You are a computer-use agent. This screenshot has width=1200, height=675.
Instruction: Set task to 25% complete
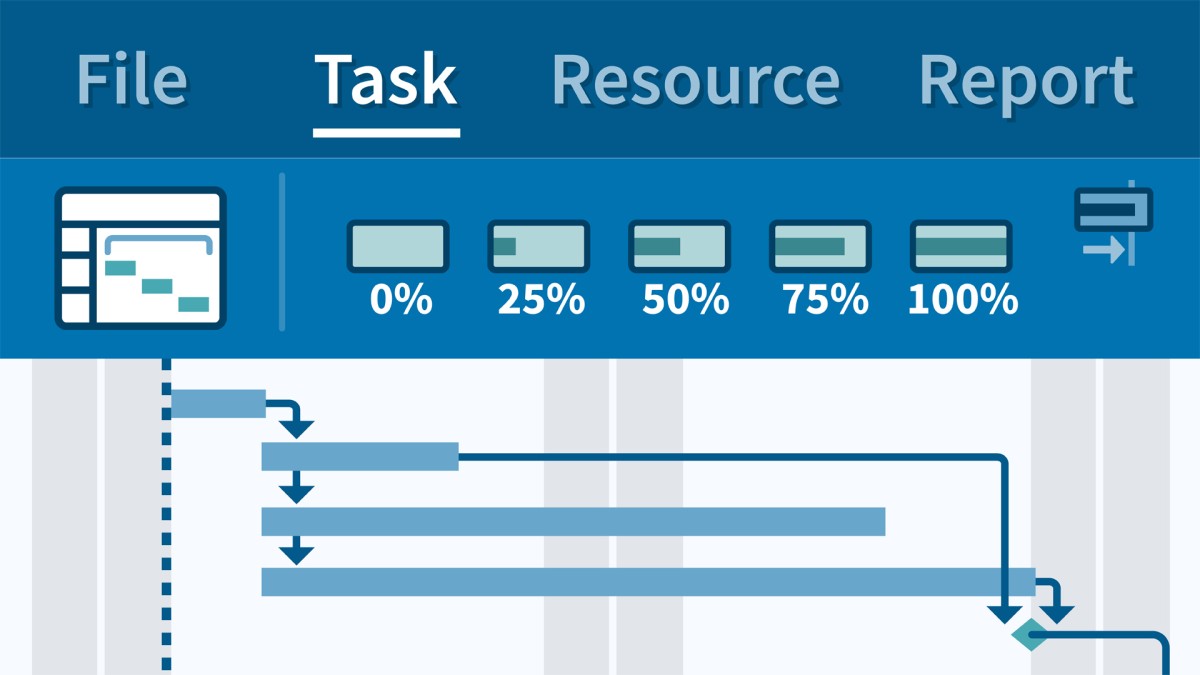[538, 247]
